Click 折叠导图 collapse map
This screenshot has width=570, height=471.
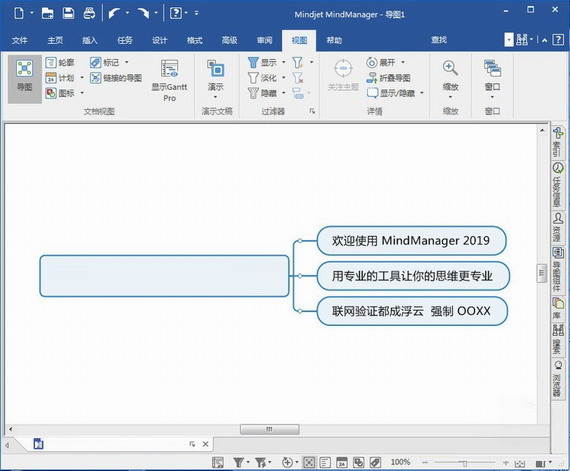(388, 78)
